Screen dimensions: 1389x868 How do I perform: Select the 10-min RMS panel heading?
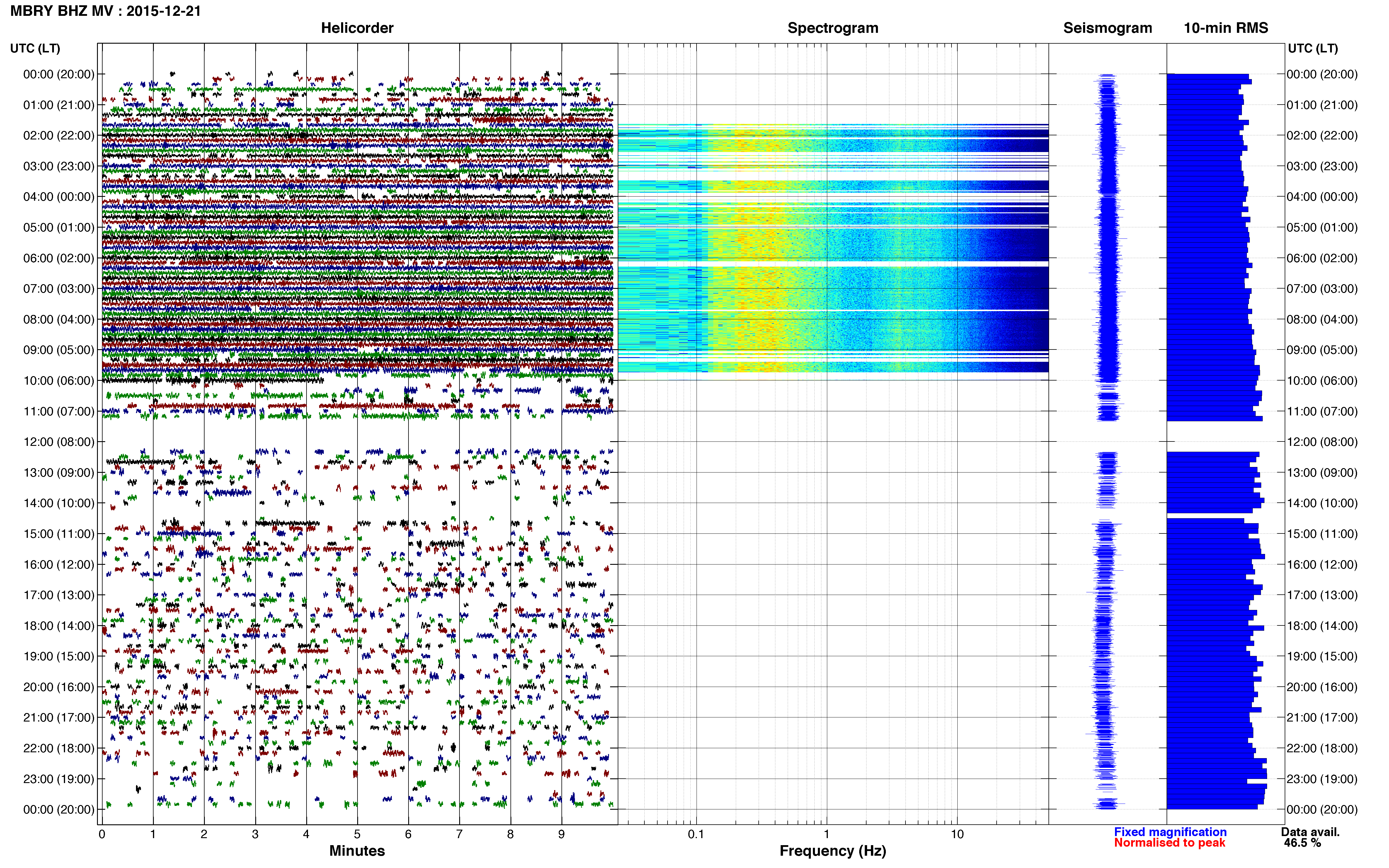click(x=1226, y=28)
